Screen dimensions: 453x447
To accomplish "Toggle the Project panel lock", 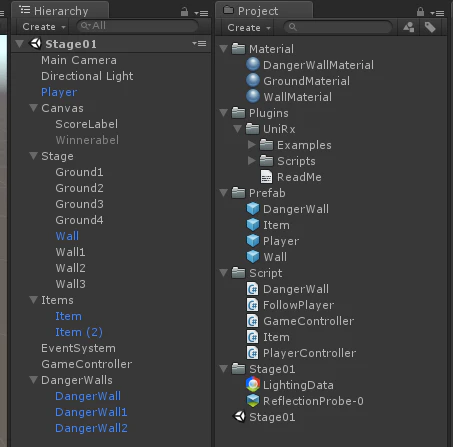I will click(x=420, y=12).
